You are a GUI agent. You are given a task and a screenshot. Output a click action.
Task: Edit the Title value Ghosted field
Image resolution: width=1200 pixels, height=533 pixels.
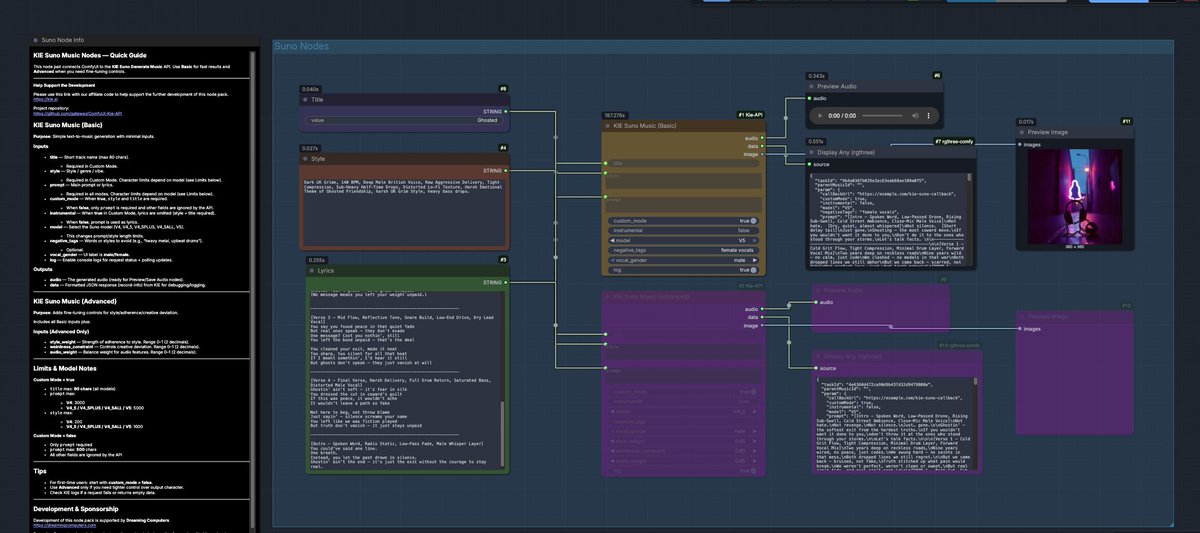(x=405, y=120)
